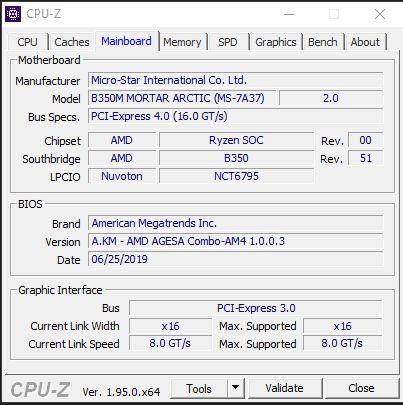Image resolution: width=403 pixels, height=405 pixels.
Task: Open the Memory tab
Action: (x=182, y=42)
